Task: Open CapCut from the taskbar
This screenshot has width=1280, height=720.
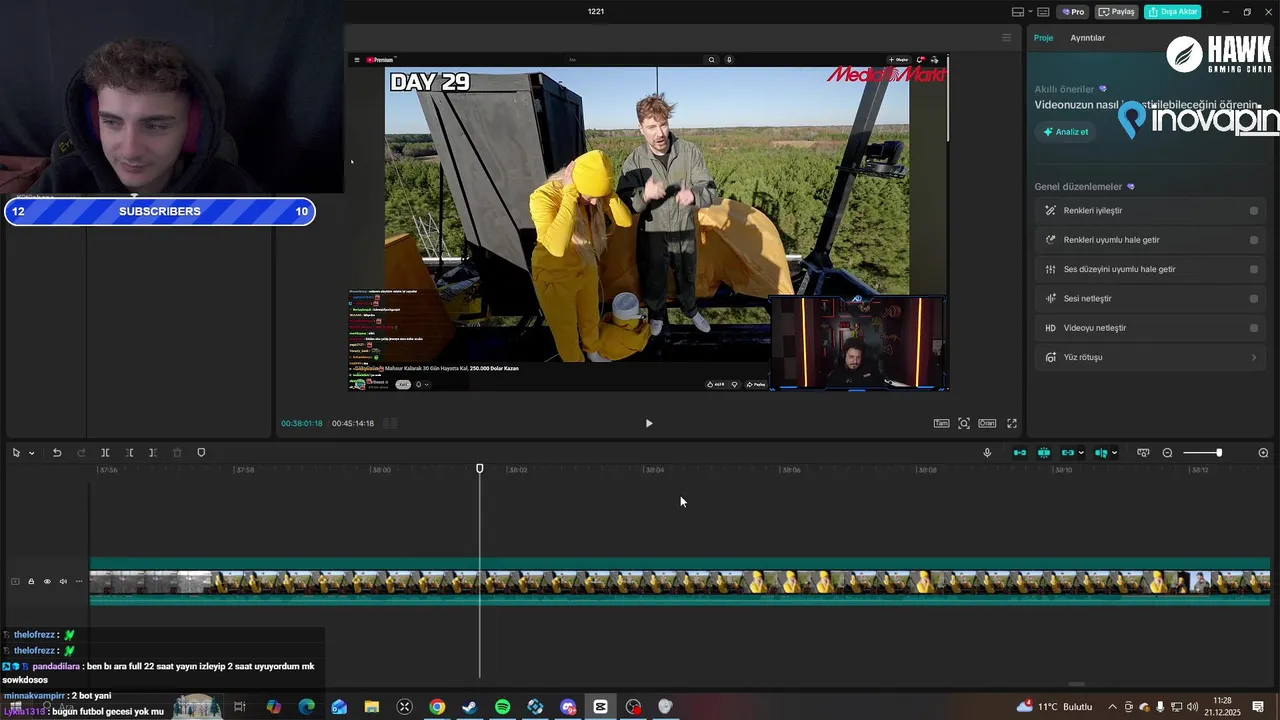Action: pos(600,707)
